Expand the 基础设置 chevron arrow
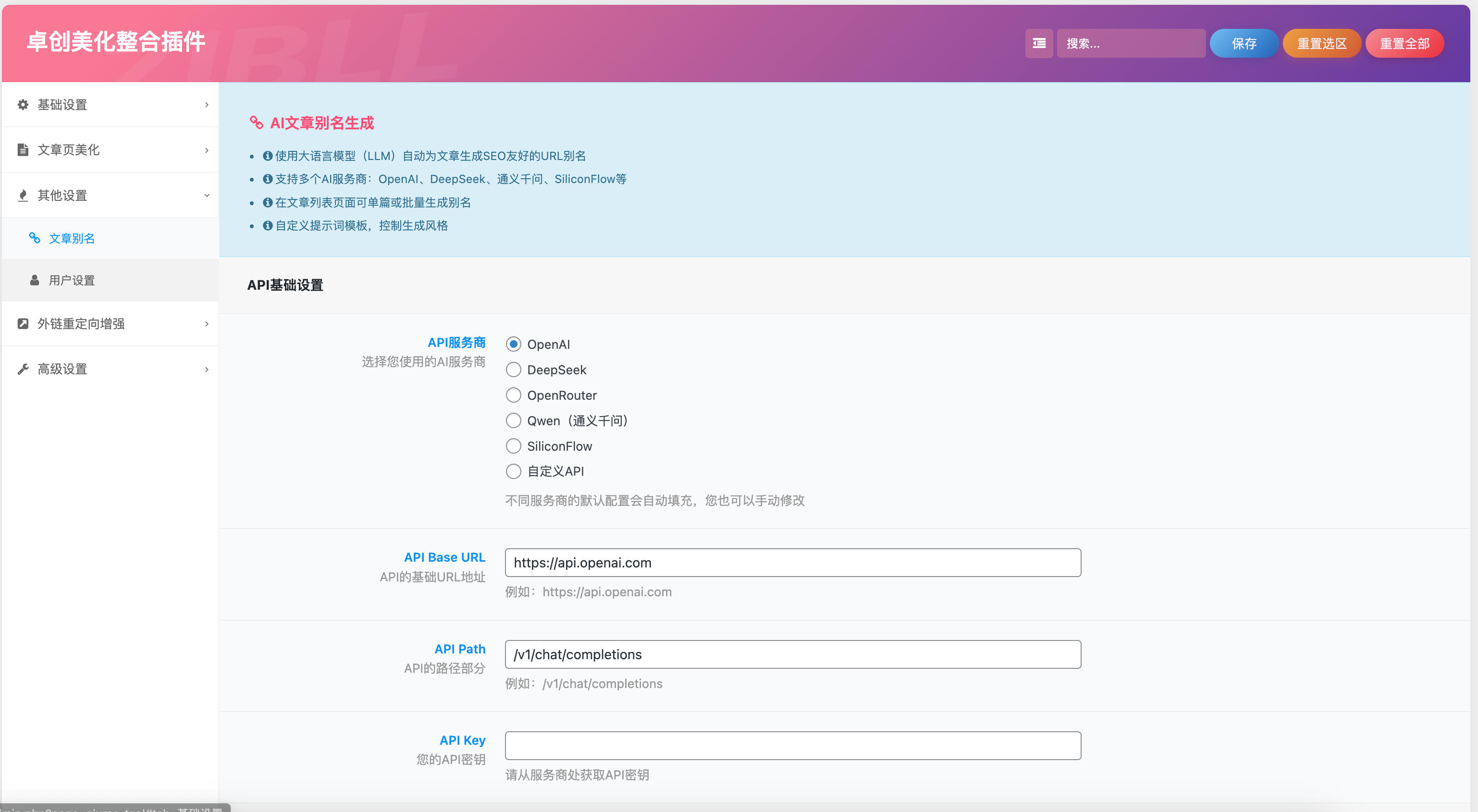The image size is (1478, 812). point(207,104)
